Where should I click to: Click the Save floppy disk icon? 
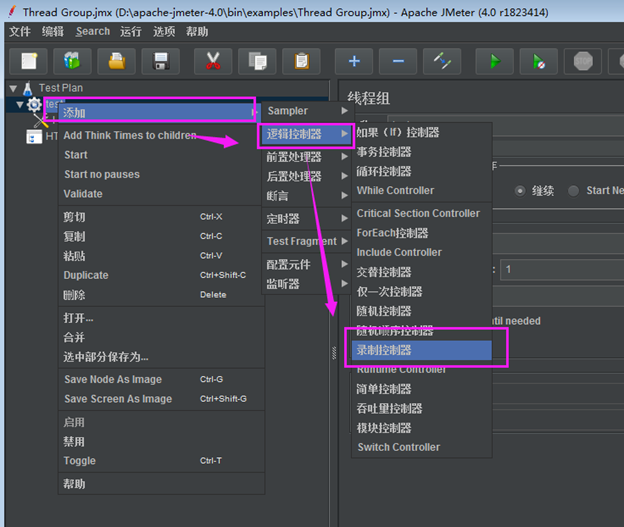point(160,62)
